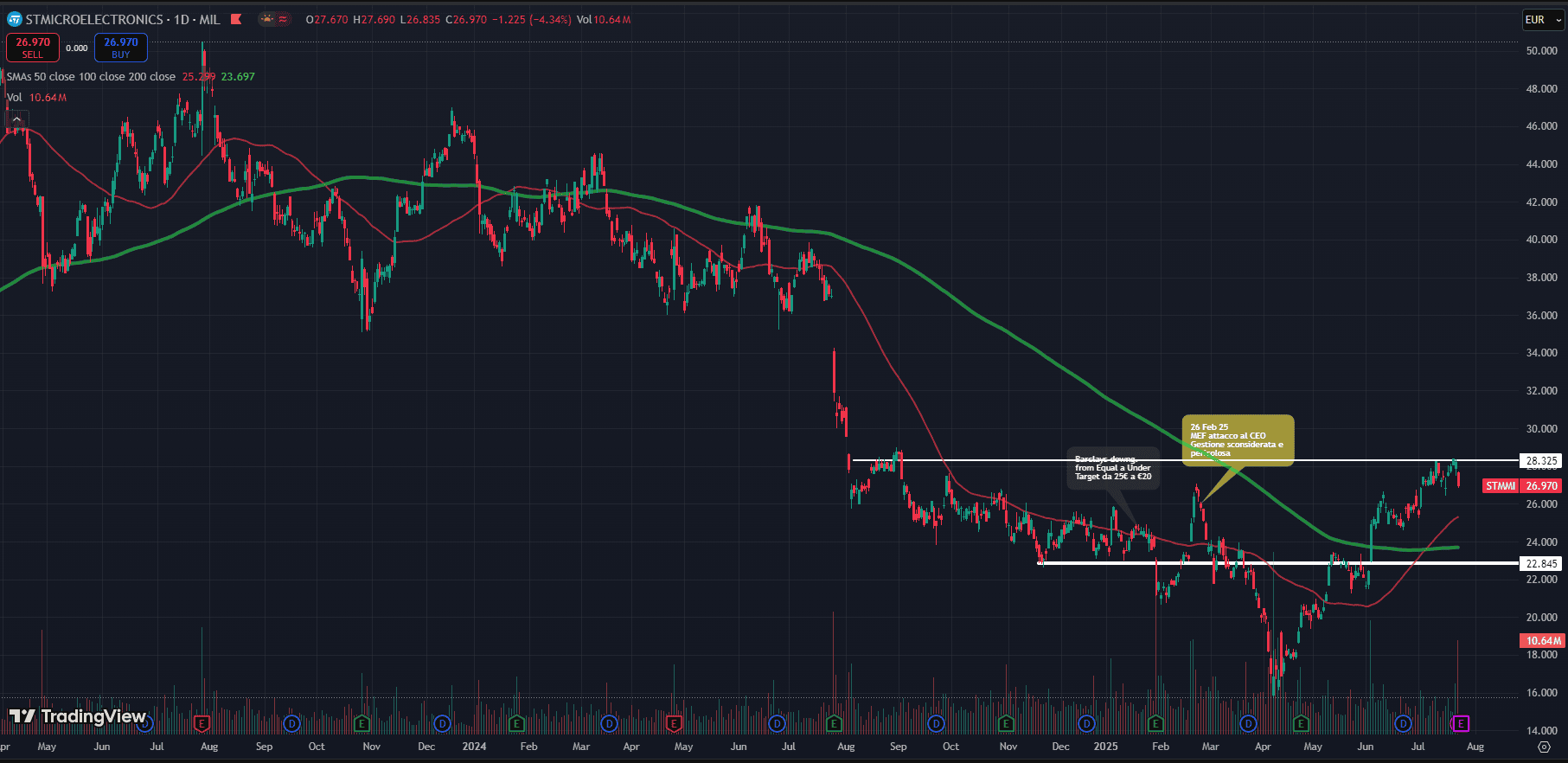The width and height of the screenshot is (1568, 763).
Task: Click the BUY 26.970 button
Action: coord(121,48)
